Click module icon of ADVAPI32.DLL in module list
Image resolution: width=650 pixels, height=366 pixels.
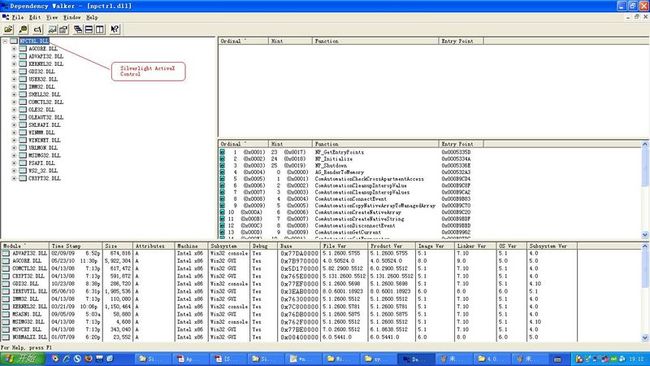pos(6,253)
